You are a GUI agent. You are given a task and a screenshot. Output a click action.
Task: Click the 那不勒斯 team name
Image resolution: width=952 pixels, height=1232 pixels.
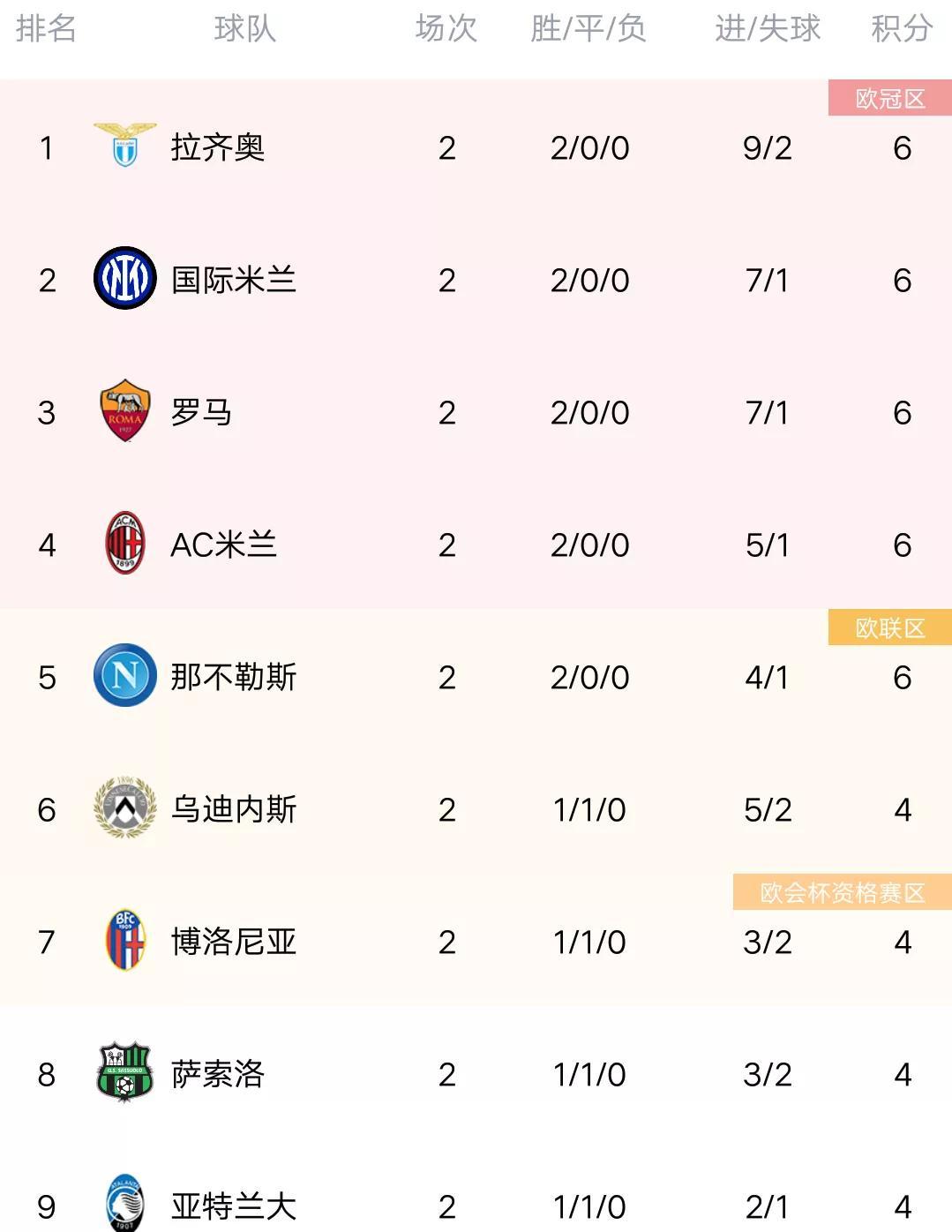pyautogui.click(x=234, y=677)
